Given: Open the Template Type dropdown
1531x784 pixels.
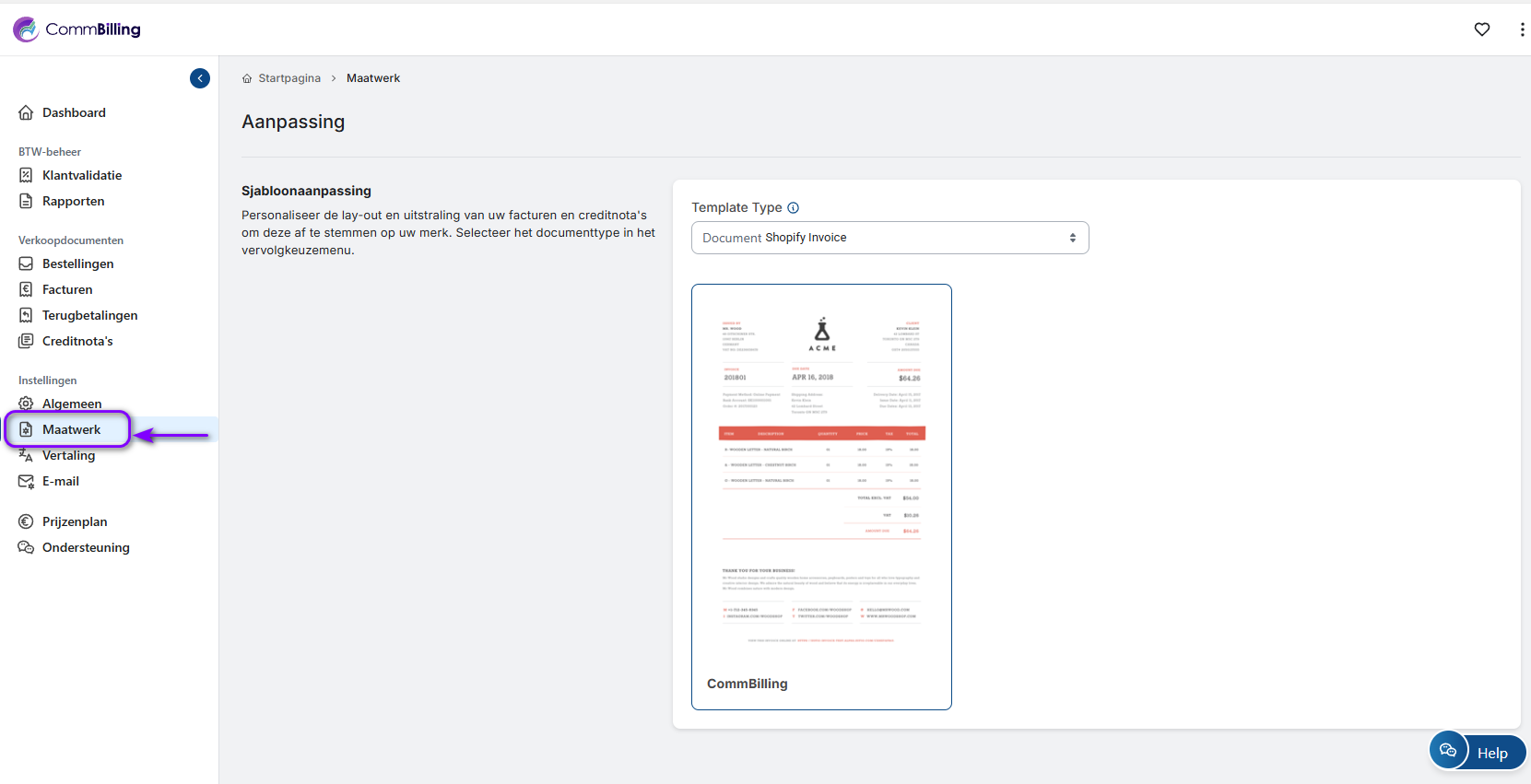Looking at the screenshot, I should tap(889, 238).
